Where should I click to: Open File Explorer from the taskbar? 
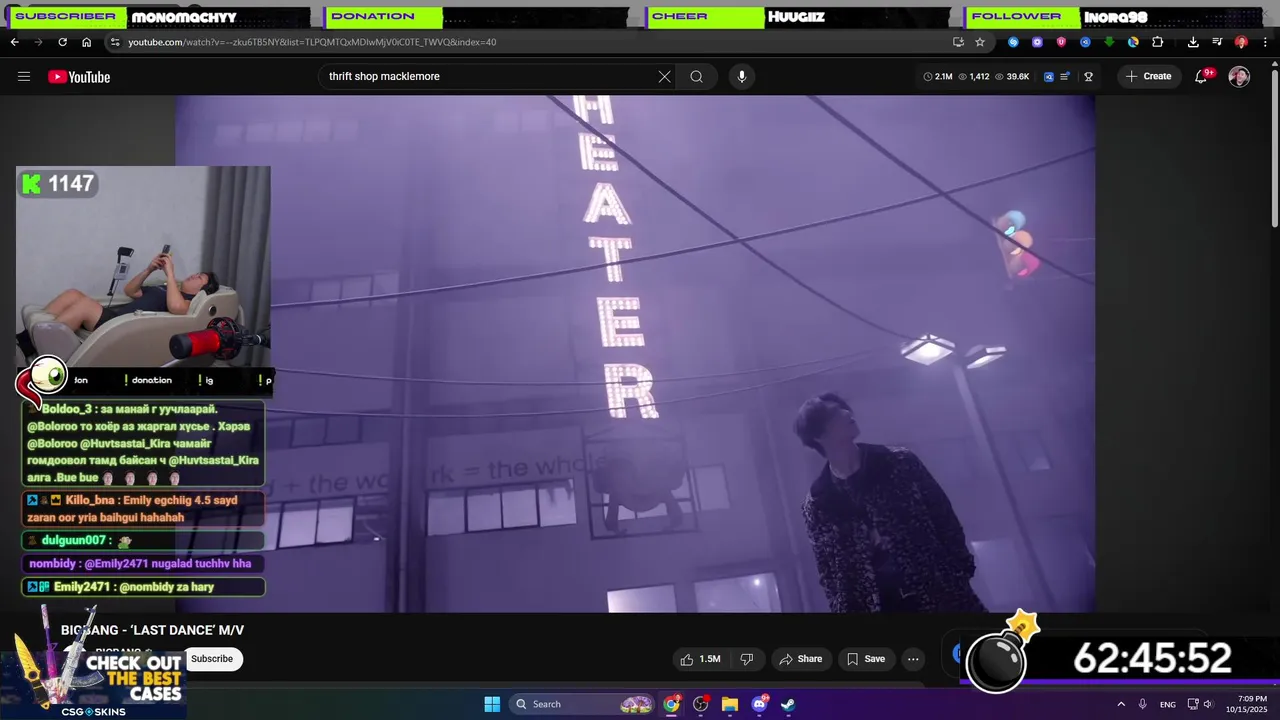pos(730,704)
